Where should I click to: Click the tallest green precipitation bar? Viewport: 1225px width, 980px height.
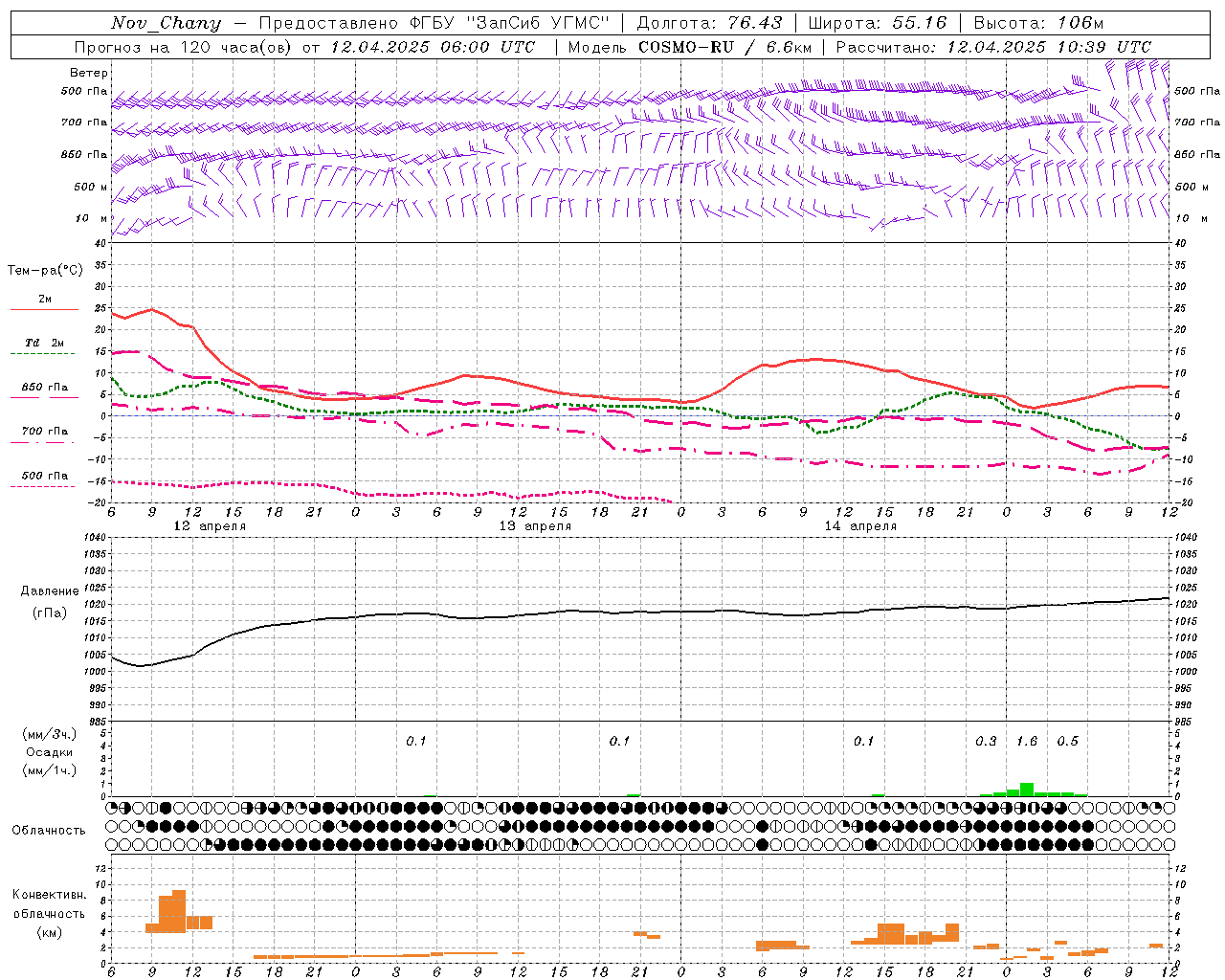pyautogui.click(x=1027, y=790)
